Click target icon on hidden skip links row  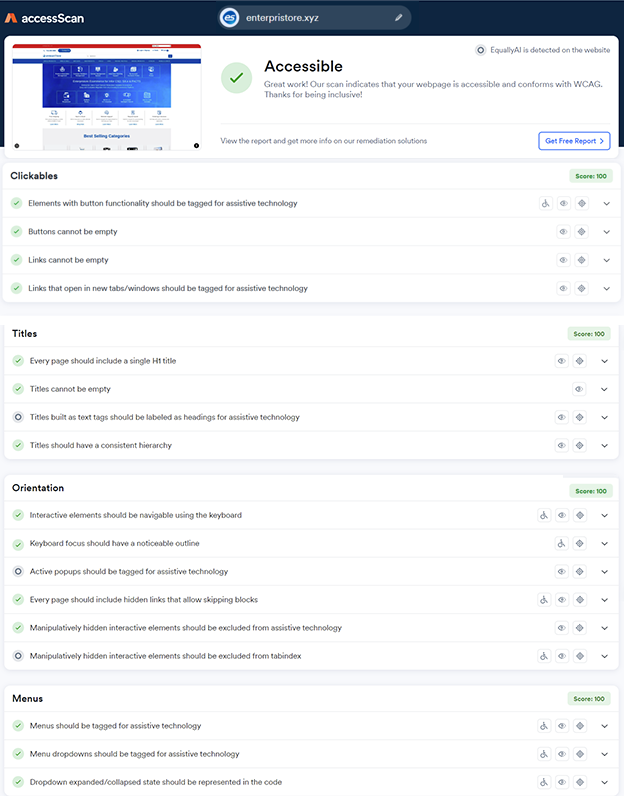(x=580, y=600)
